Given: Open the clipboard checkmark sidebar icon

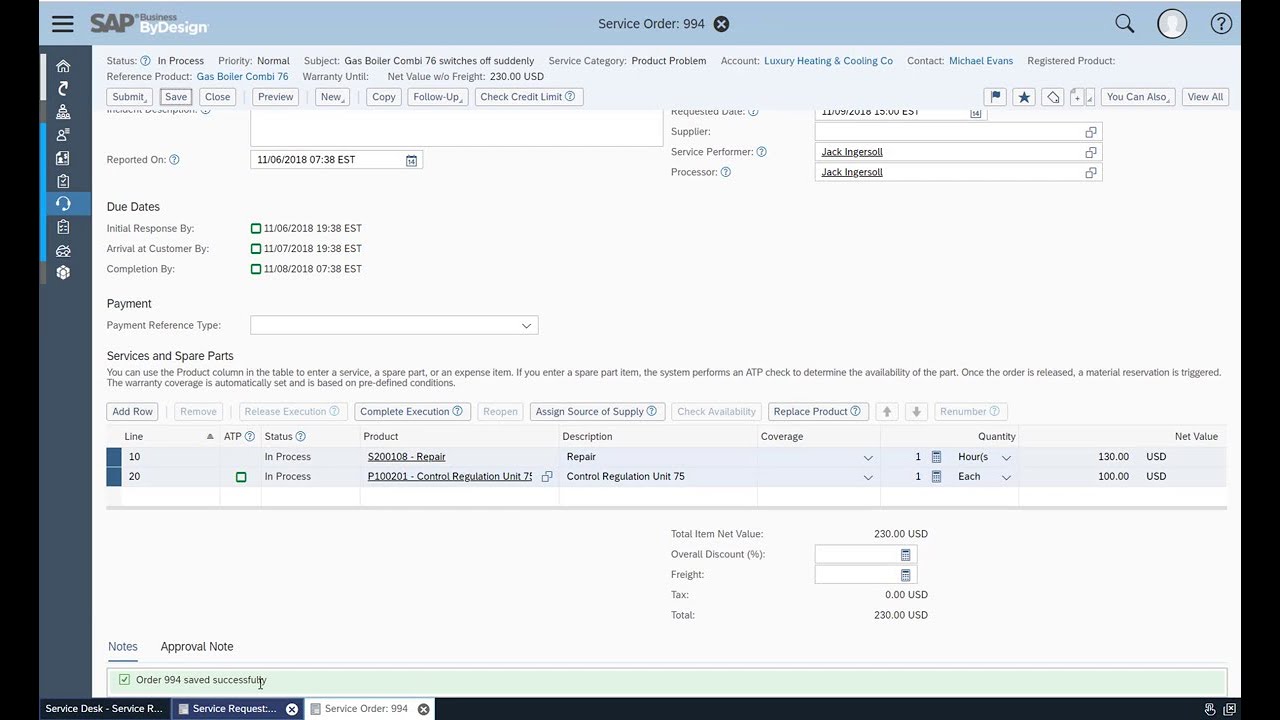Looking at the screenshot, I should 63,181.
